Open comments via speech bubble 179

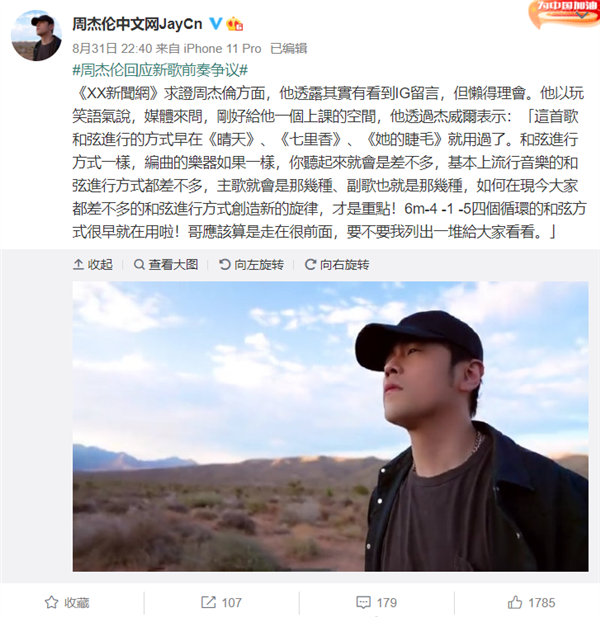click(x=377, y=602)
